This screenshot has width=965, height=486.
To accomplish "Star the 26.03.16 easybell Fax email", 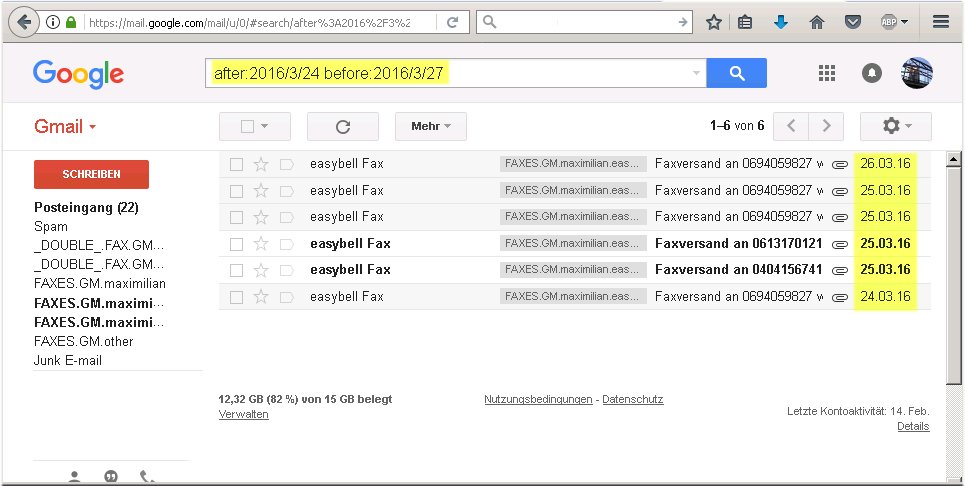I will pyautogui.click(x=261, y=164).
